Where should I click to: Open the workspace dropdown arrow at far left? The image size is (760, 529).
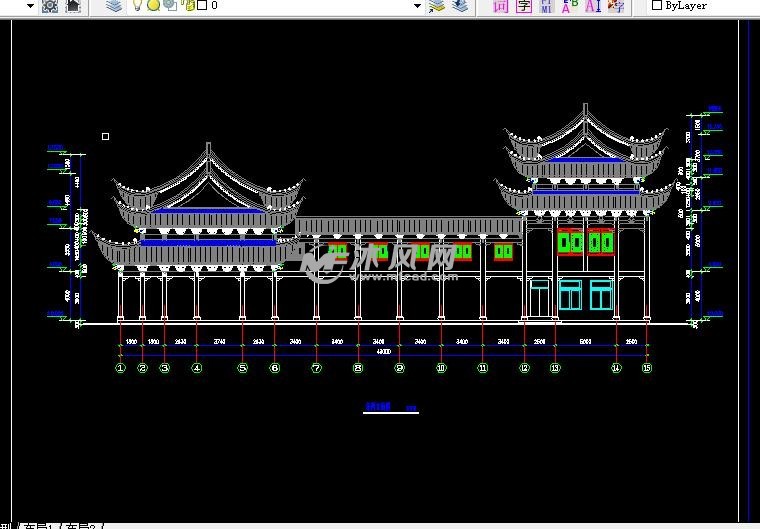29,6
